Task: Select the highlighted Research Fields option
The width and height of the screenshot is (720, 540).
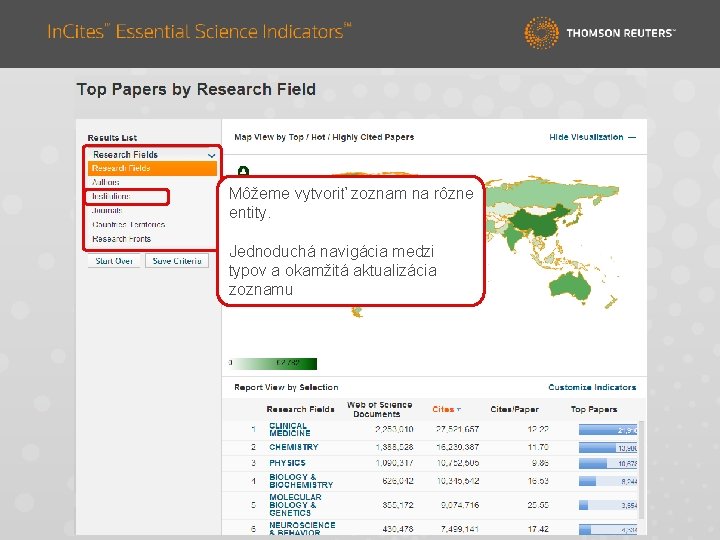Action: coord(152,169)
